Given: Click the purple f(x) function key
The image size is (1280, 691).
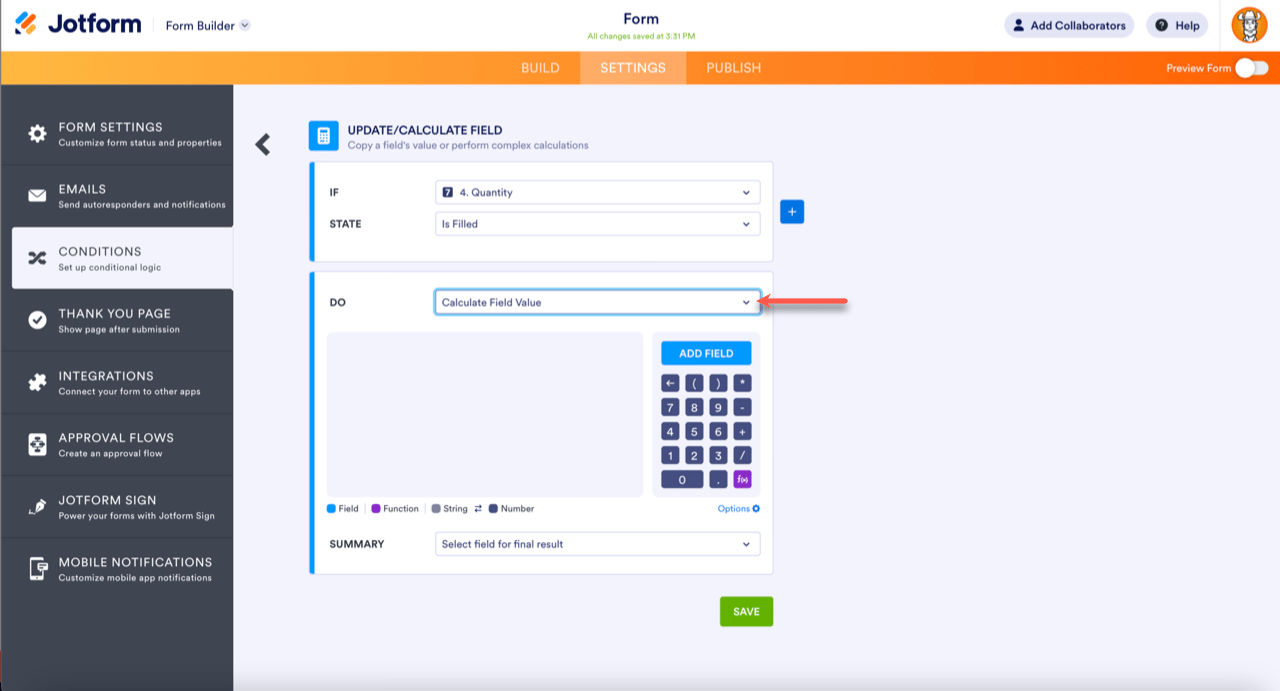Looking at the screenshot, I should (x=742, y=480).
